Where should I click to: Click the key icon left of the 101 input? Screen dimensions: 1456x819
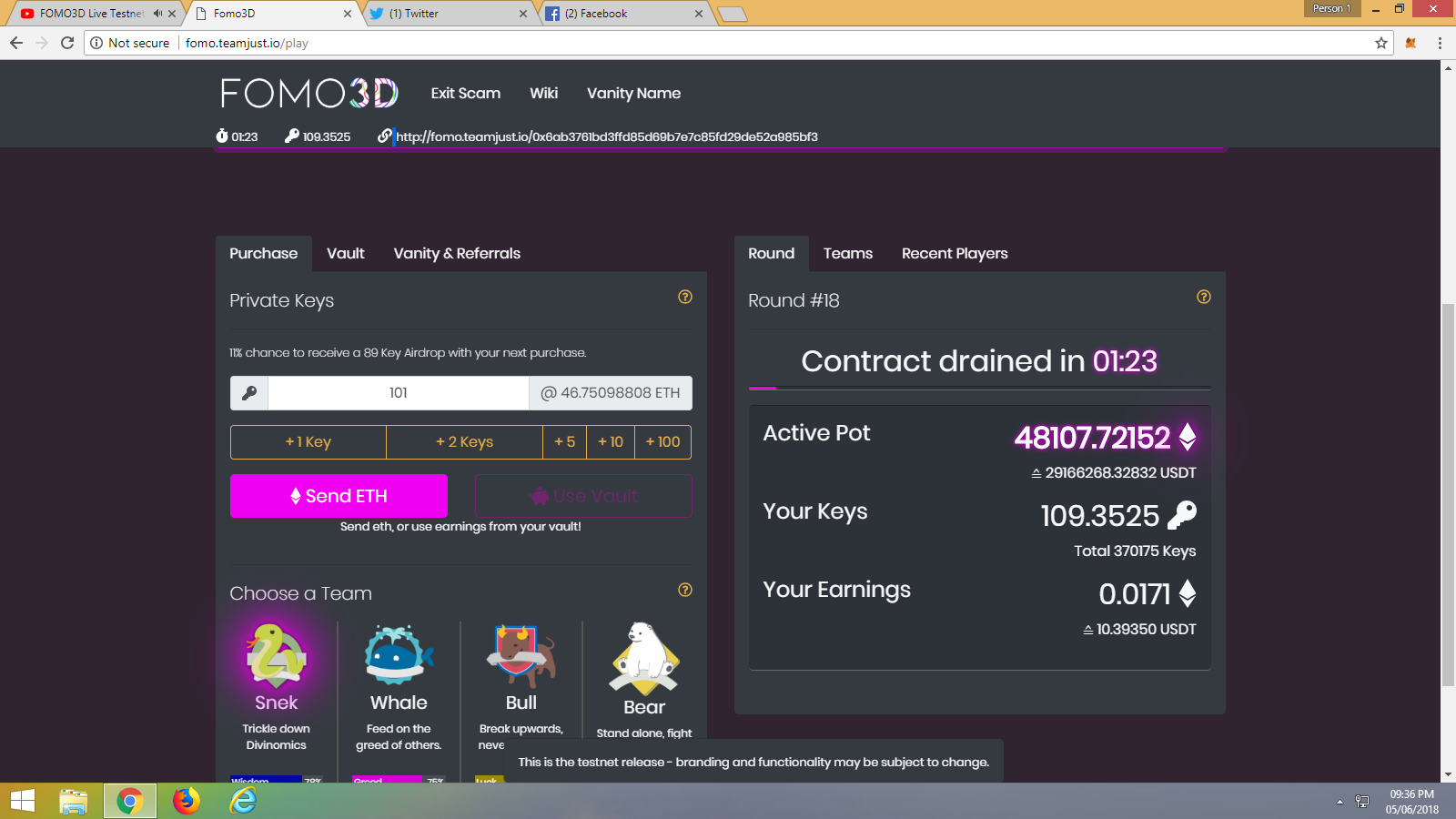tap(249, 393)
